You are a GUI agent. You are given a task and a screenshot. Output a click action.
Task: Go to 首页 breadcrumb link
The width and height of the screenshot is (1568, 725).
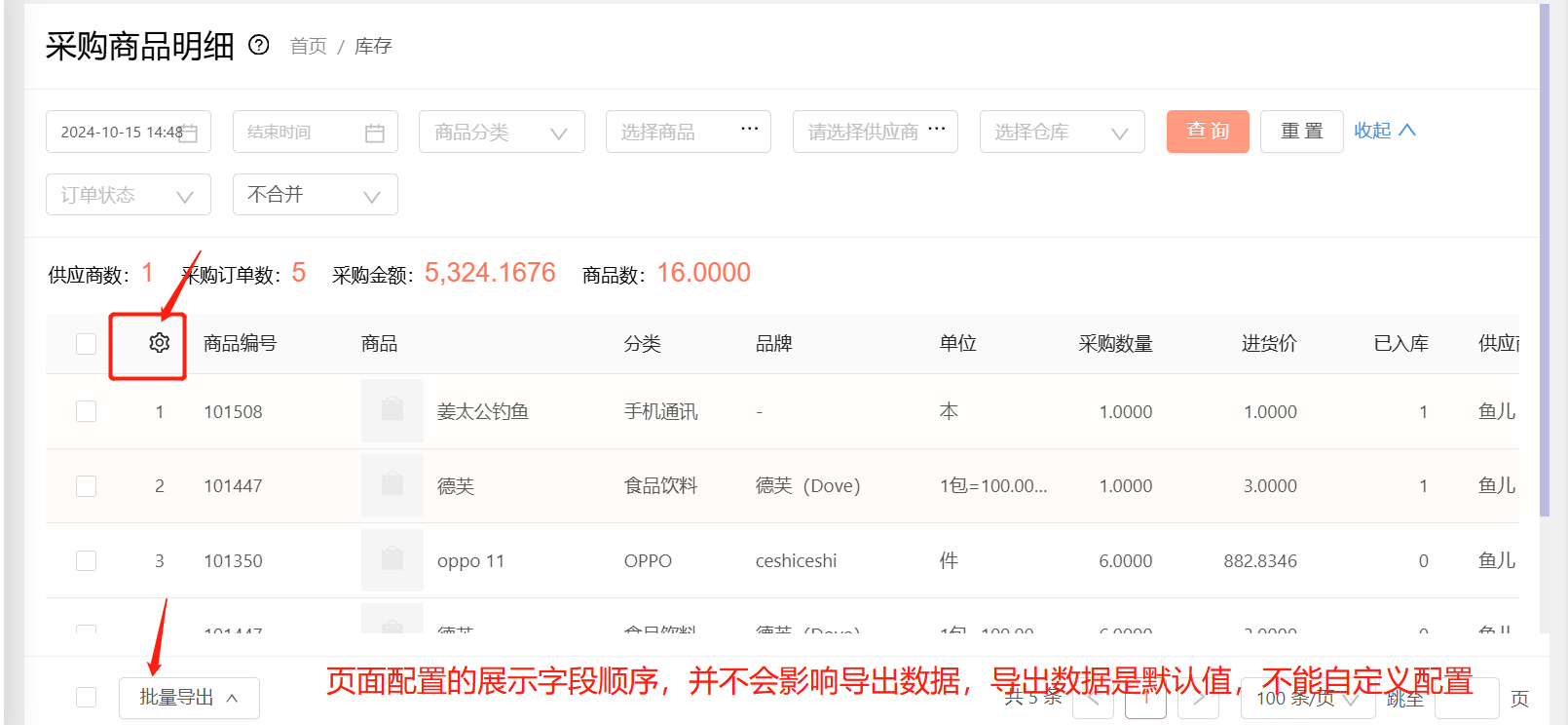[x=309, y=47]
